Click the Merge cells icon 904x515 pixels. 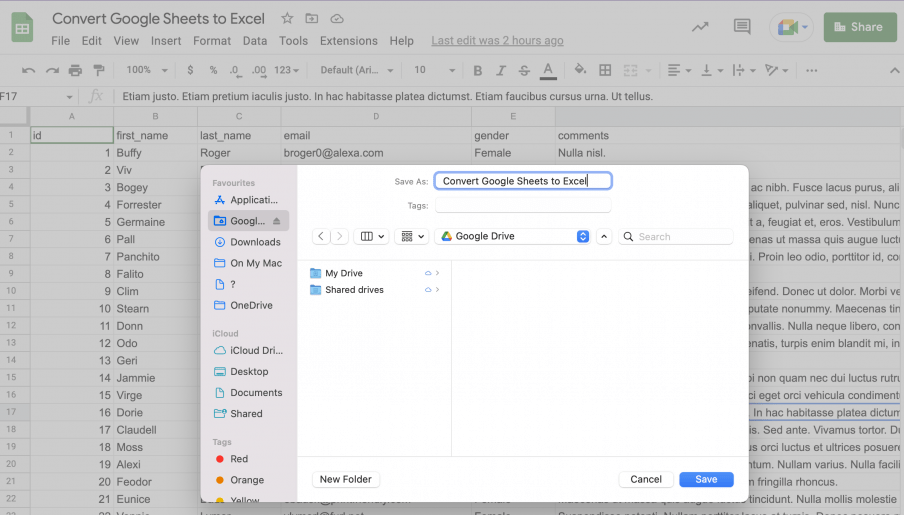(x=631, y=70)
